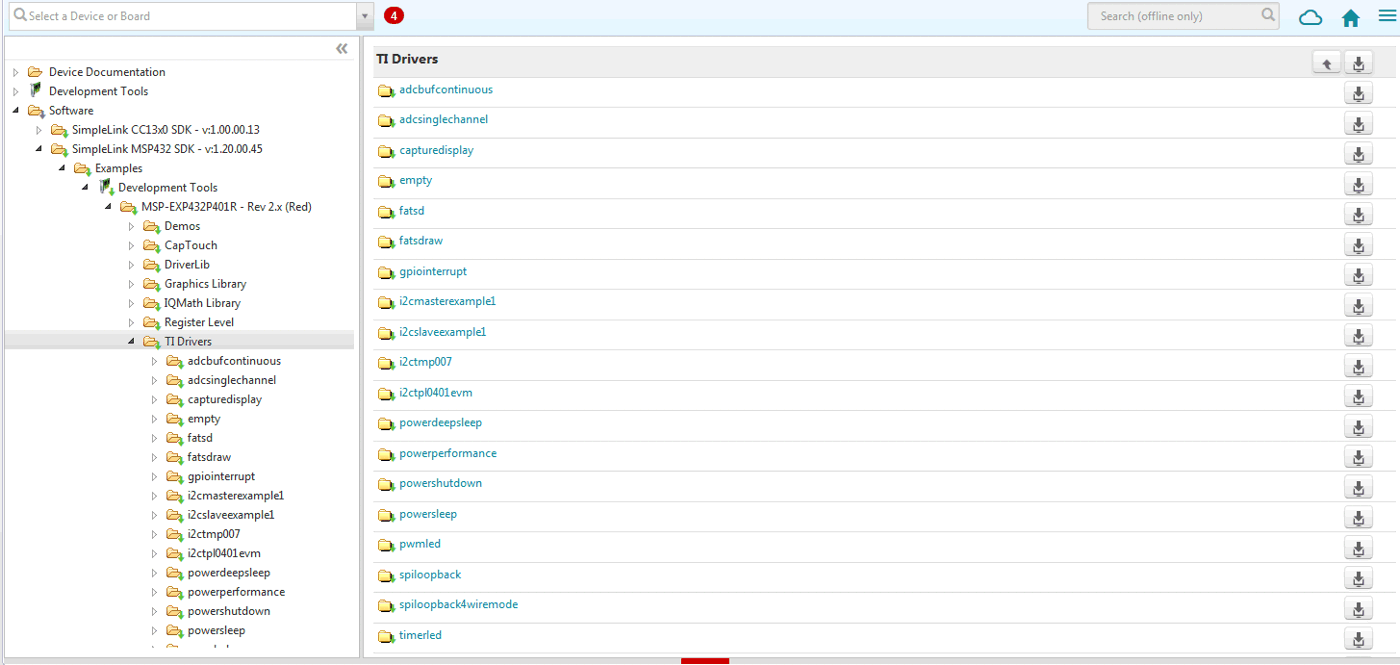Click the up-arrow icon in the TI Drivers header

click(x=1326, y=61)
